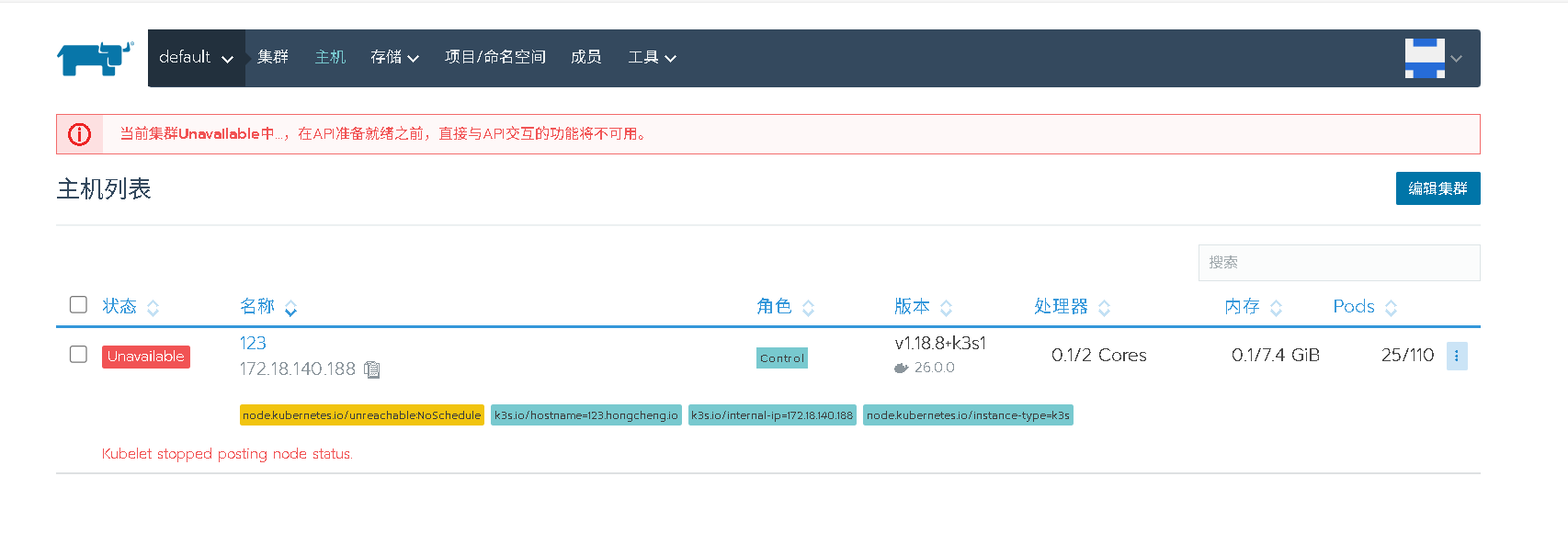Click the 编辑集群 button
The image size is (1568, 556).
pyautogui.click(x=1437, y=188)
